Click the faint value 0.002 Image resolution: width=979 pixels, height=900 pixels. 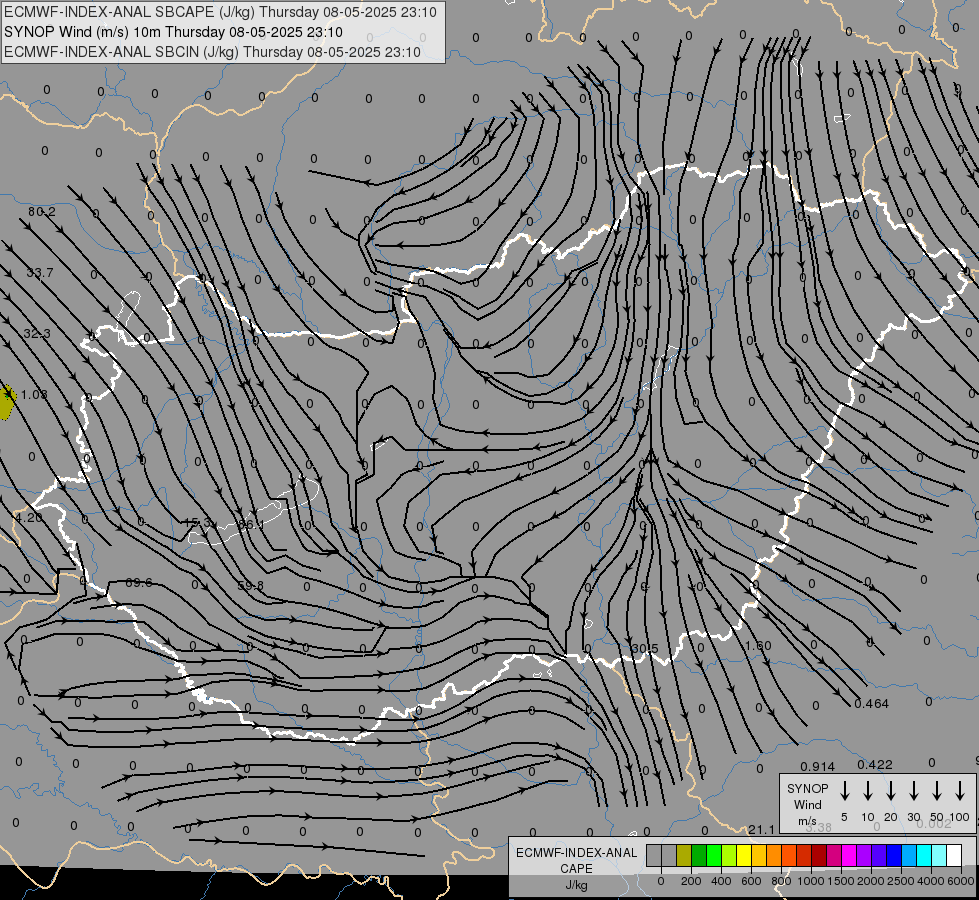[x=934, y=824]
